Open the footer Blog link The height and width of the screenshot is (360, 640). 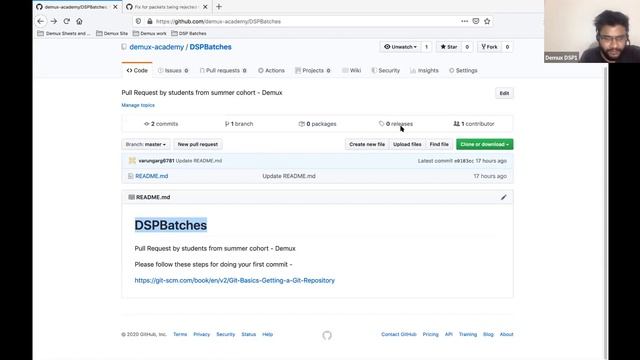click(488, 334)
